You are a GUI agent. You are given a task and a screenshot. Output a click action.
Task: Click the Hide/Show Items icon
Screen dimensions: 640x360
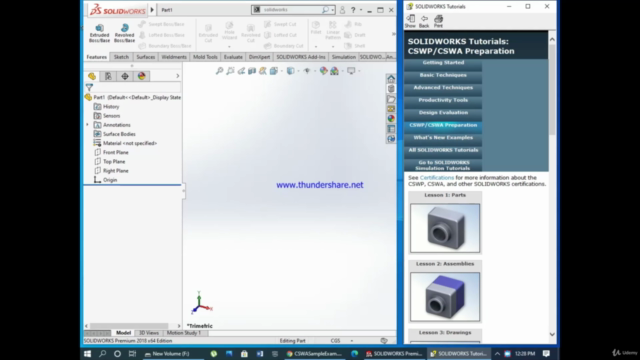tap(307, 71)
